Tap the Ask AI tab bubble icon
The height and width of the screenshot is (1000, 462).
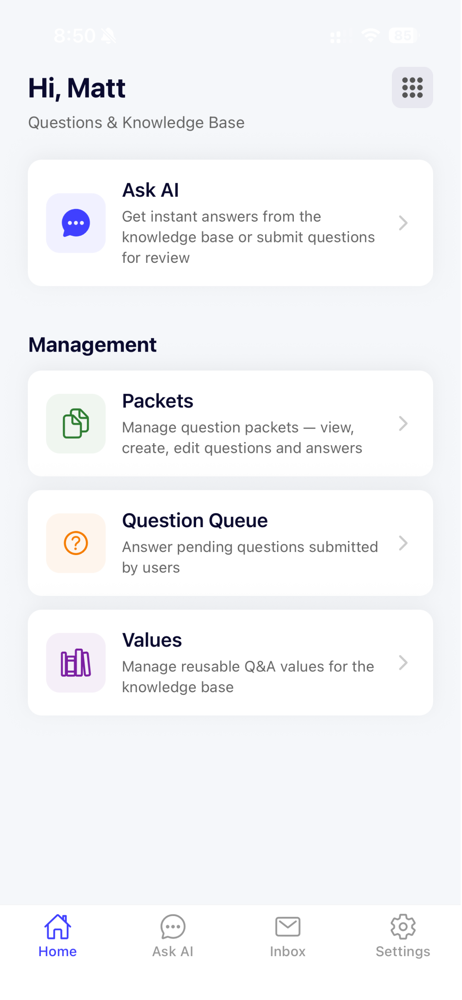[x=173, y=928]
